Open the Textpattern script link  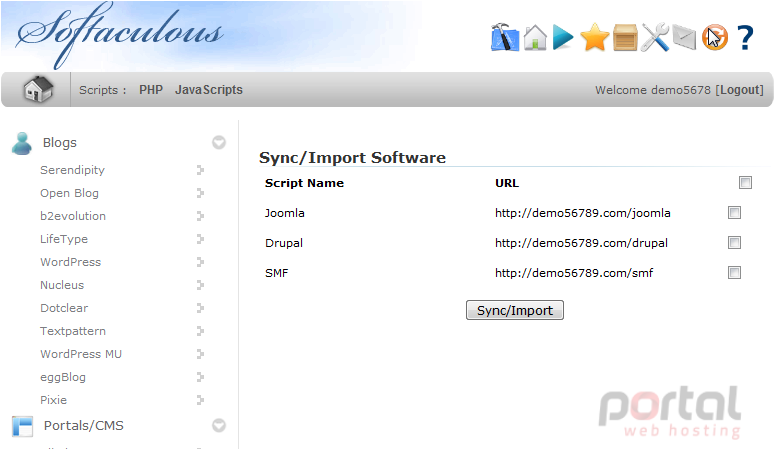tap(73, 331)
